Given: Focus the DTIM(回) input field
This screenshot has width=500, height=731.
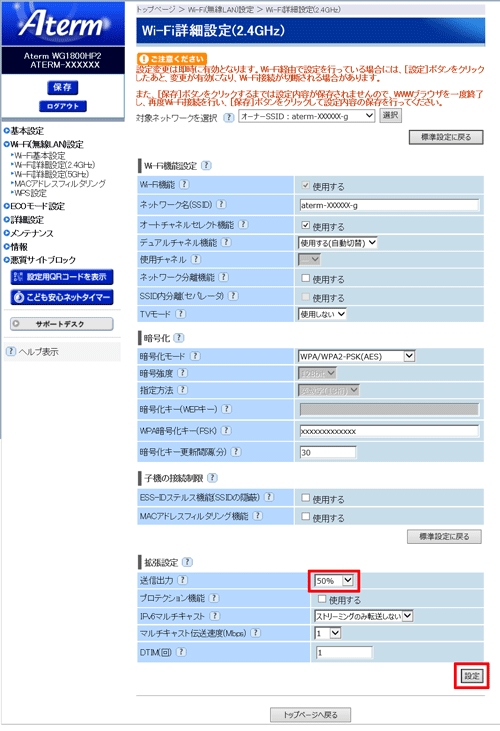Looking at the screenshot, I should 344,653.
